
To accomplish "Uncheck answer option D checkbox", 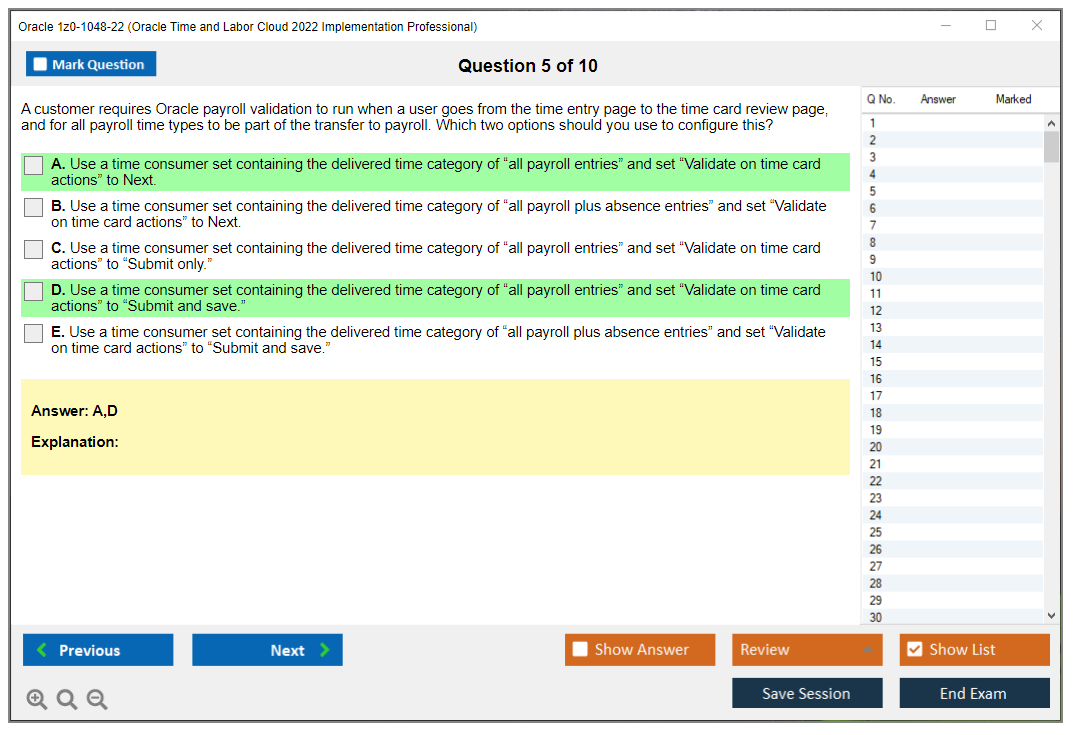I will [x=33, y=291].
